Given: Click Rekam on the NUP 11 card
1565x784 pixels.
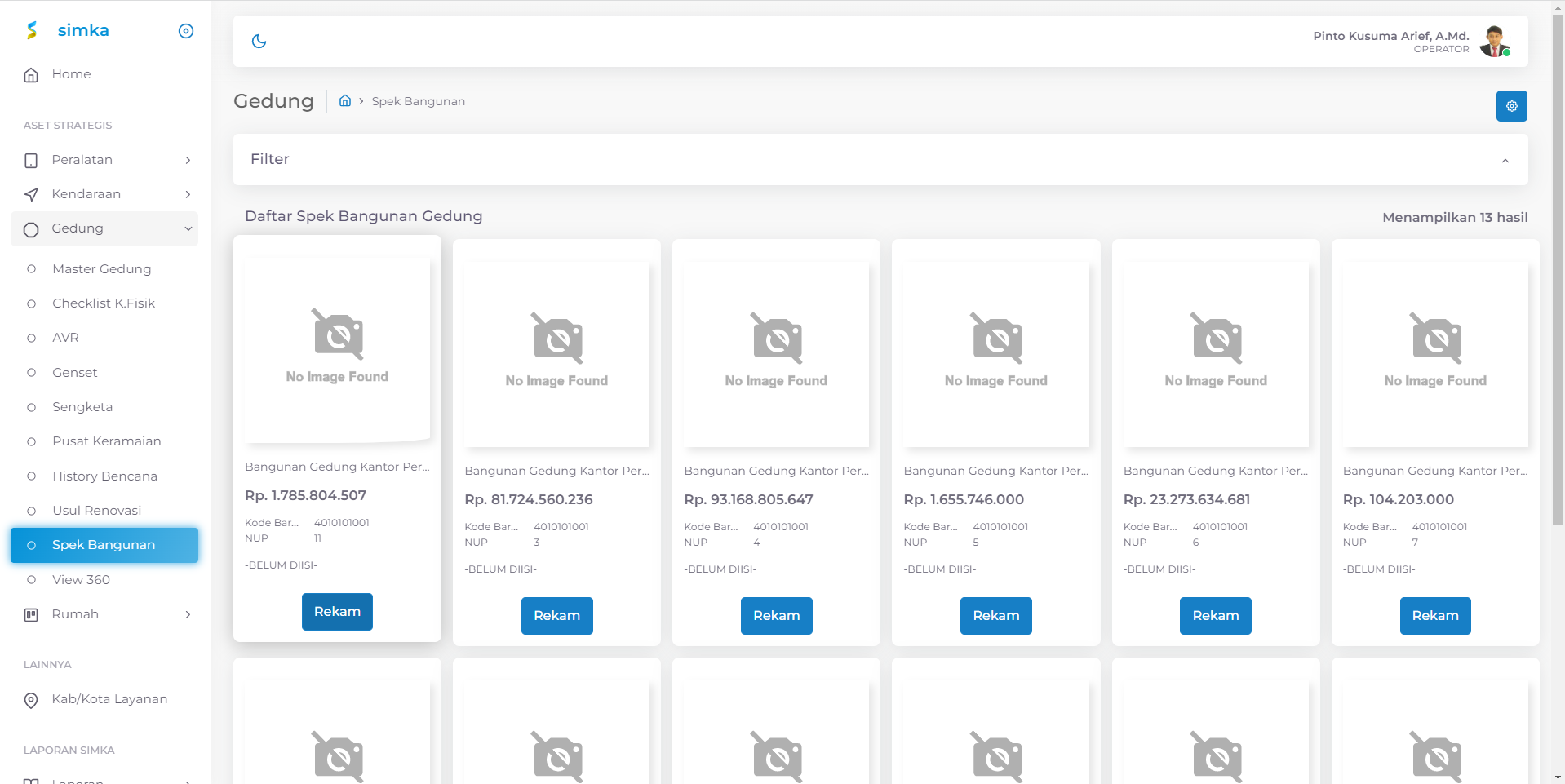Looking at the screenshot, I should [x=337, y=612].
